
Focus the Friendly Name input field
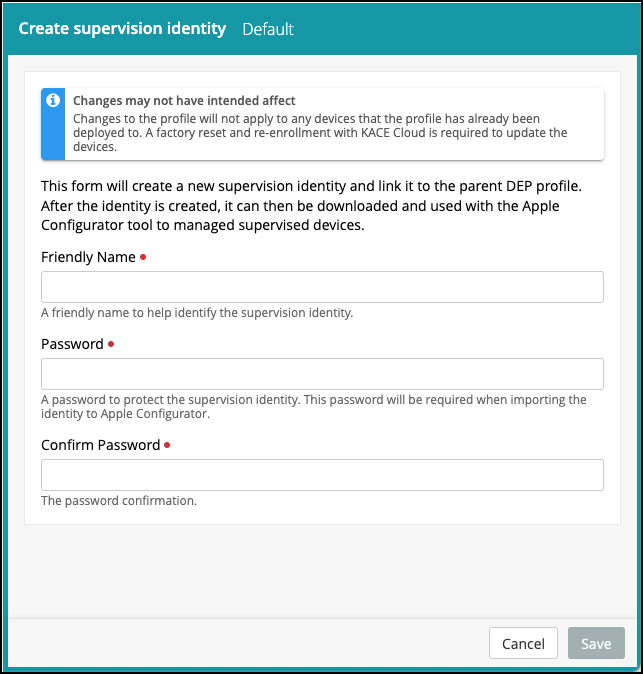point(322,287)
